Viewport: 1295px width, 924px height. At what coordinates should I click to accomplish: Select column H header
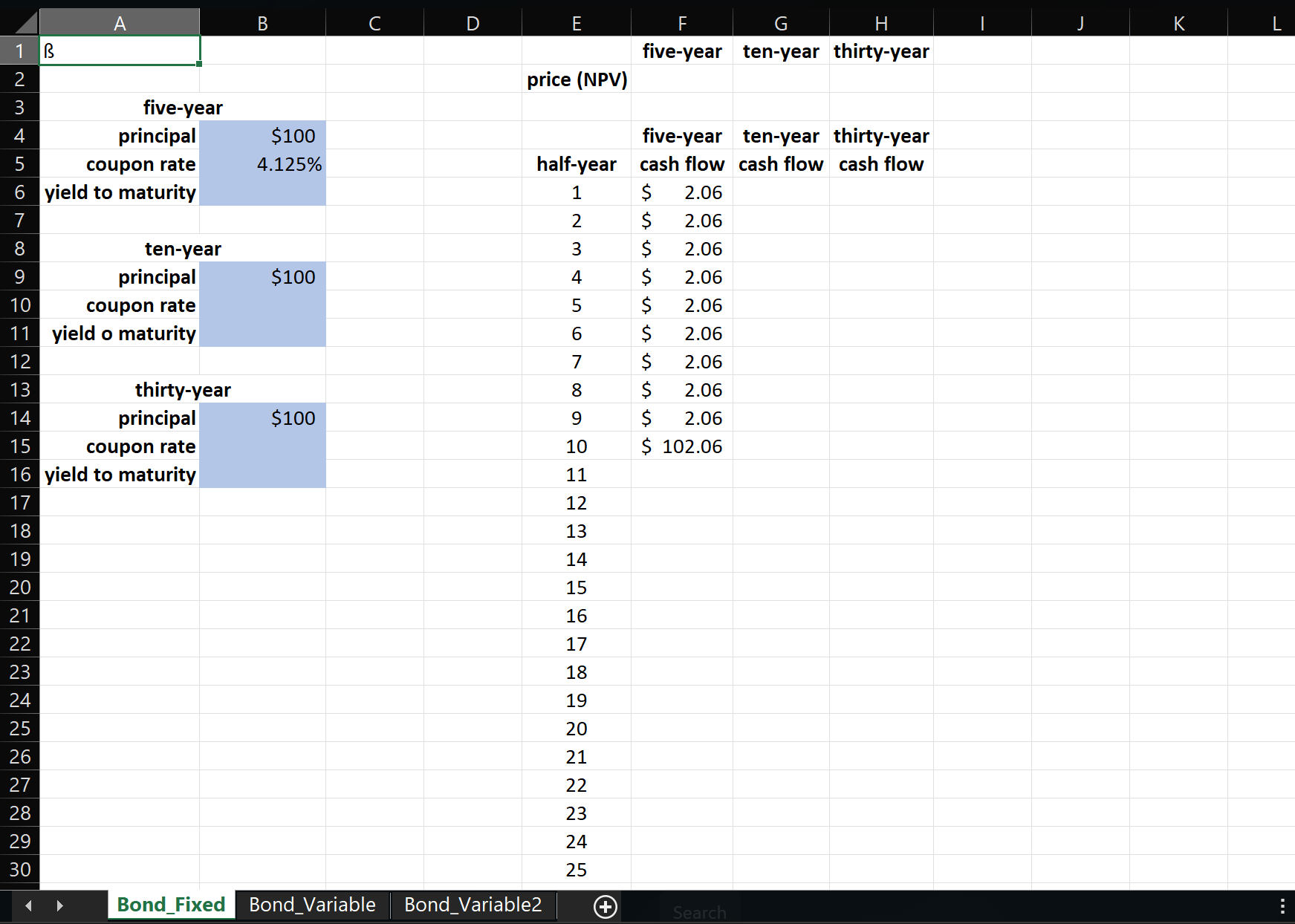881,23
